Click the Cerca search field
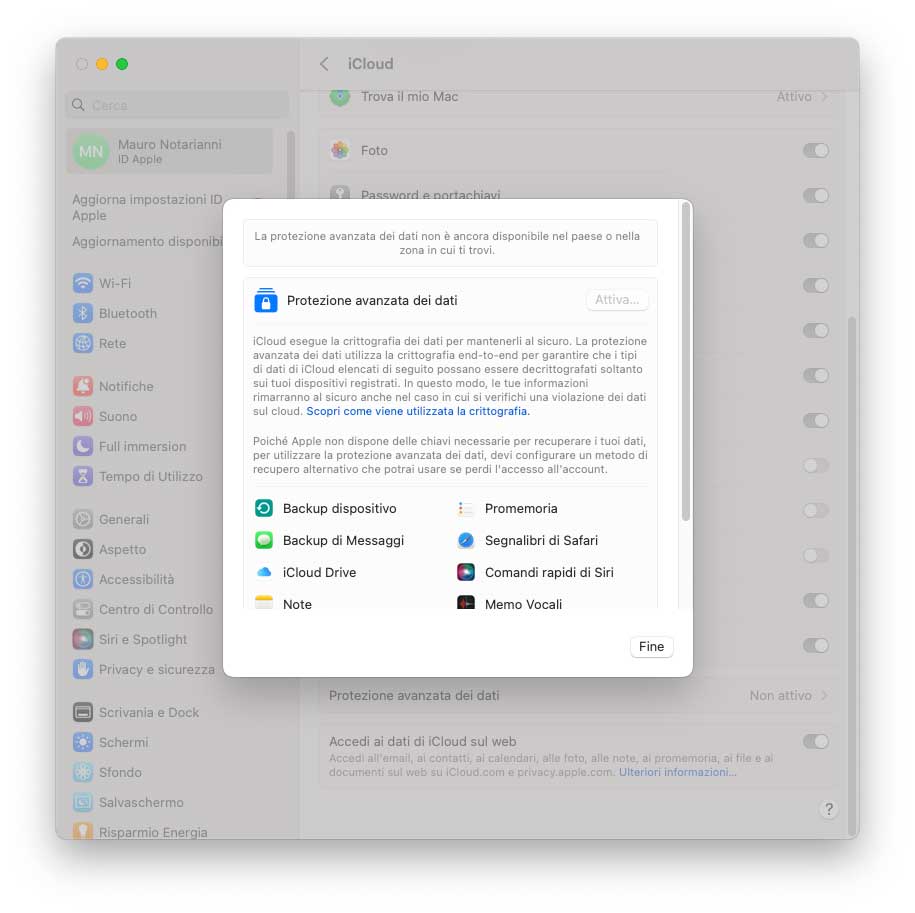 pyautogui.click(x=177, y=105)
